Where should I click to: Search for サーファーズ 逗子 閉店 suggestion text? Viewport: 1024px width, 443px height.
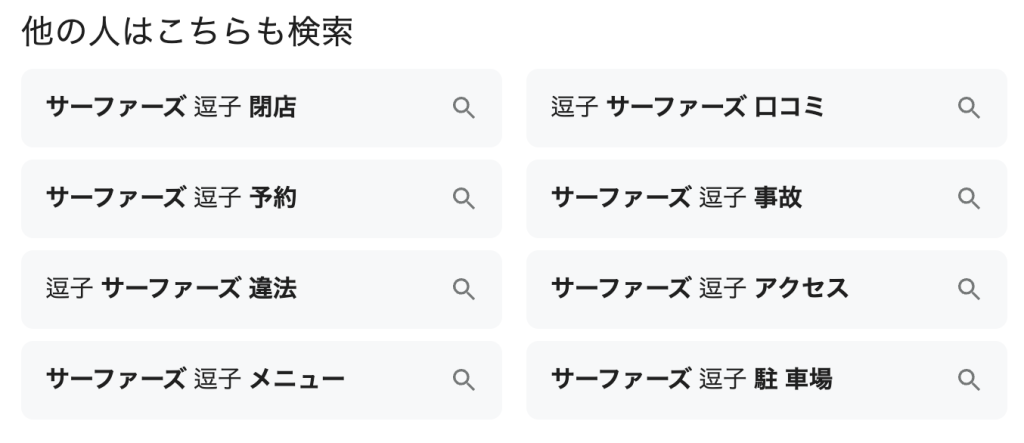point(171,108)
